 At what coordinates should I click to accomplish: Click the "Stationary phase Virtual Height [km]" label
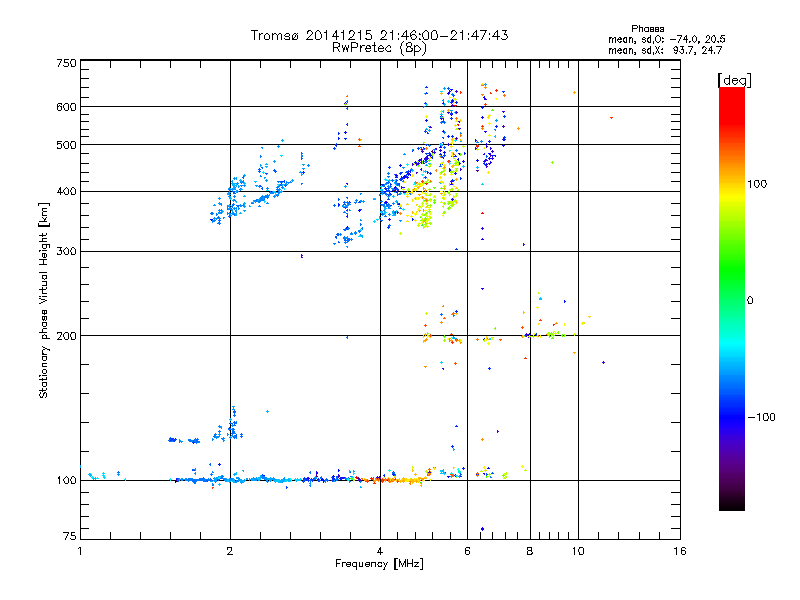pos(44,300)
